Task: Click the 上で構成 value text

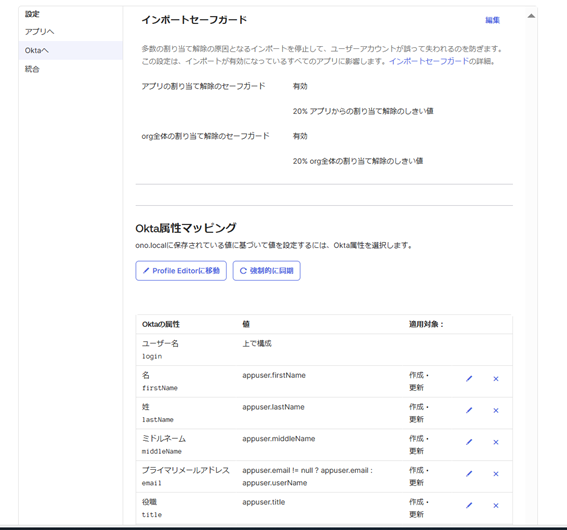Action: [x=257, y=343]
